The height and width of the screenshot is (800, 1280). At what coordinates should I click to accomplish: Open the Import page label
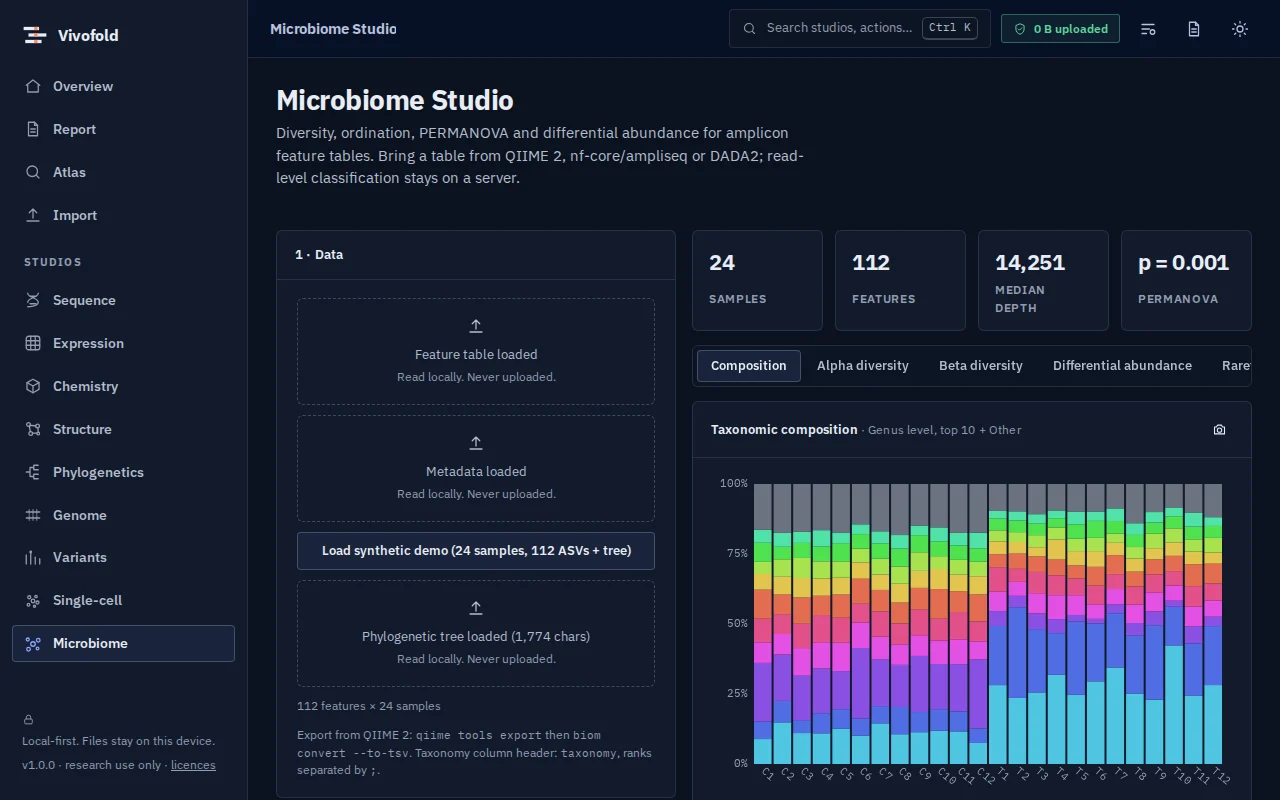75,215
